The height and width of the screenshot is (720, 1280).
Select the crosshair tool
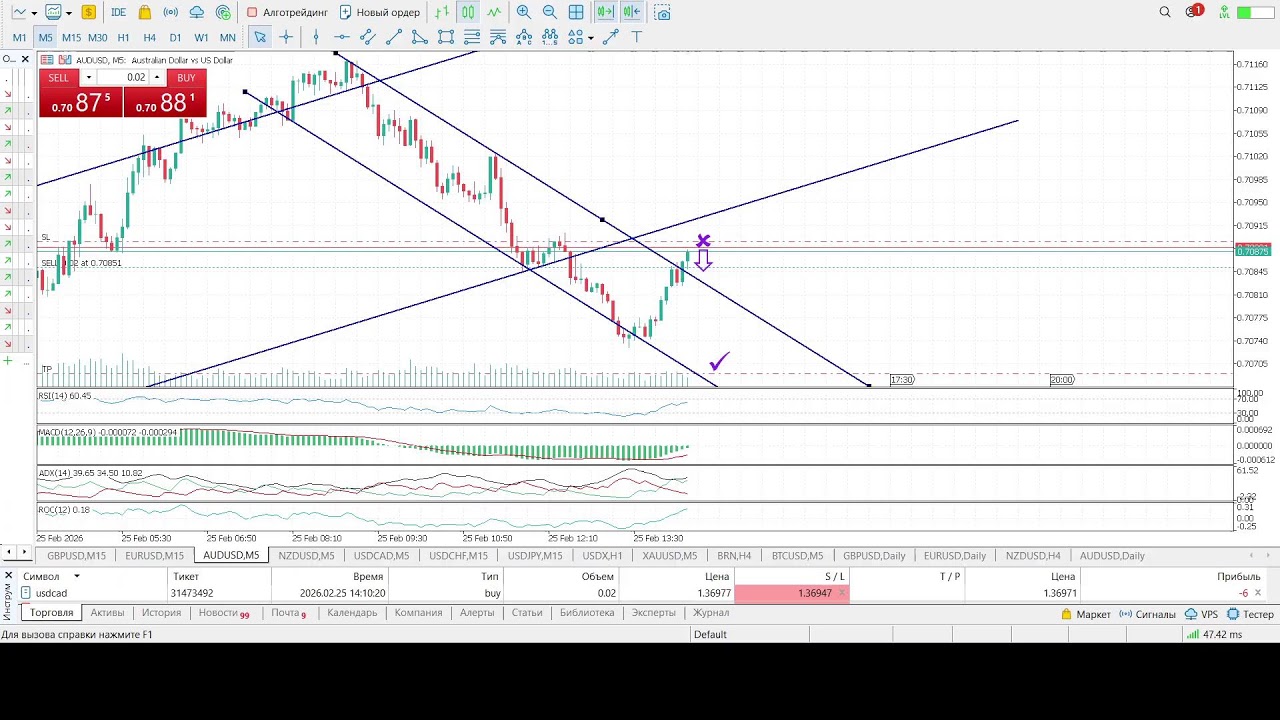coord(286,37)
